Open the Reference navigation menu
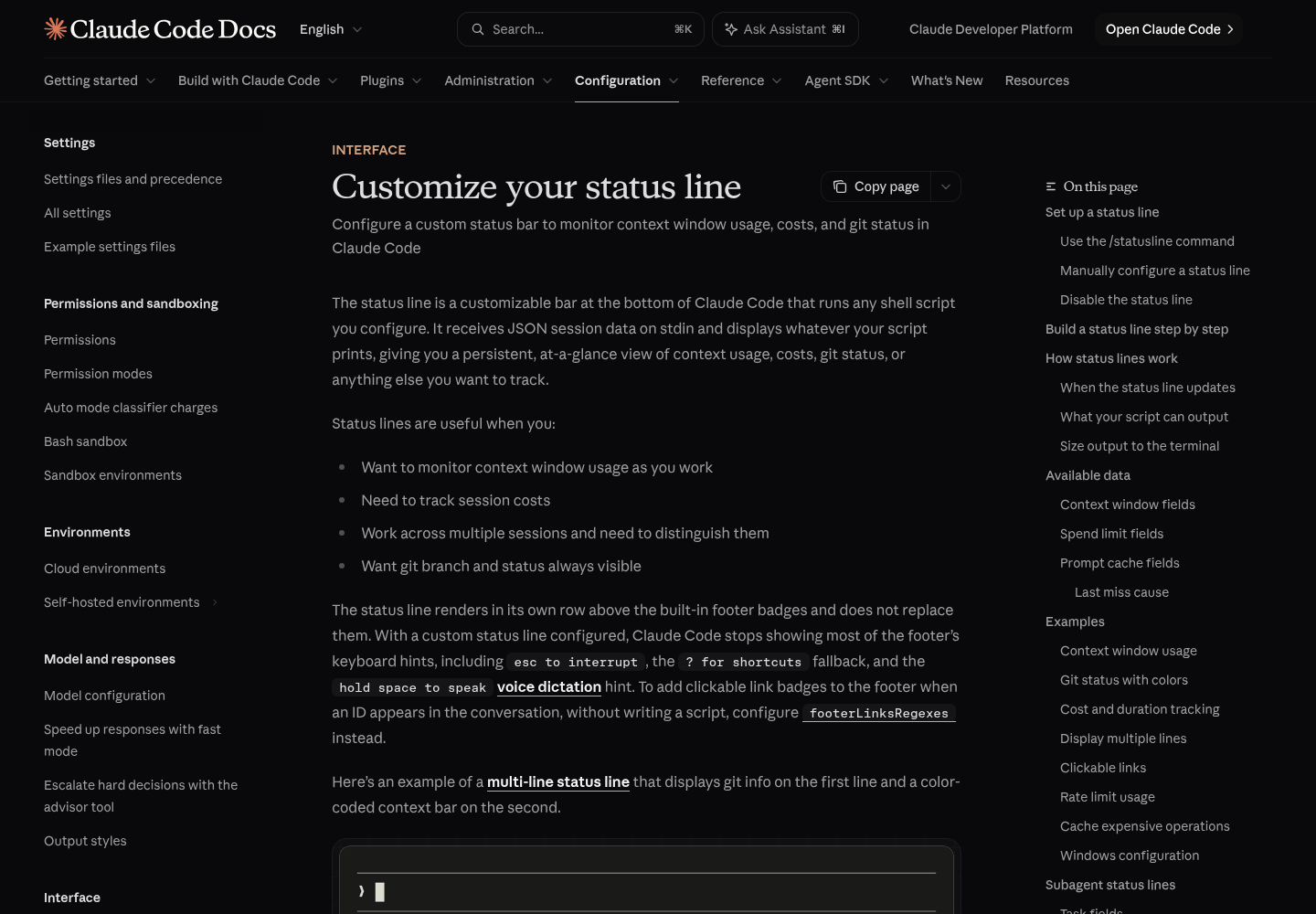Viewport: 1316px width, 914px height. (741, 80)
